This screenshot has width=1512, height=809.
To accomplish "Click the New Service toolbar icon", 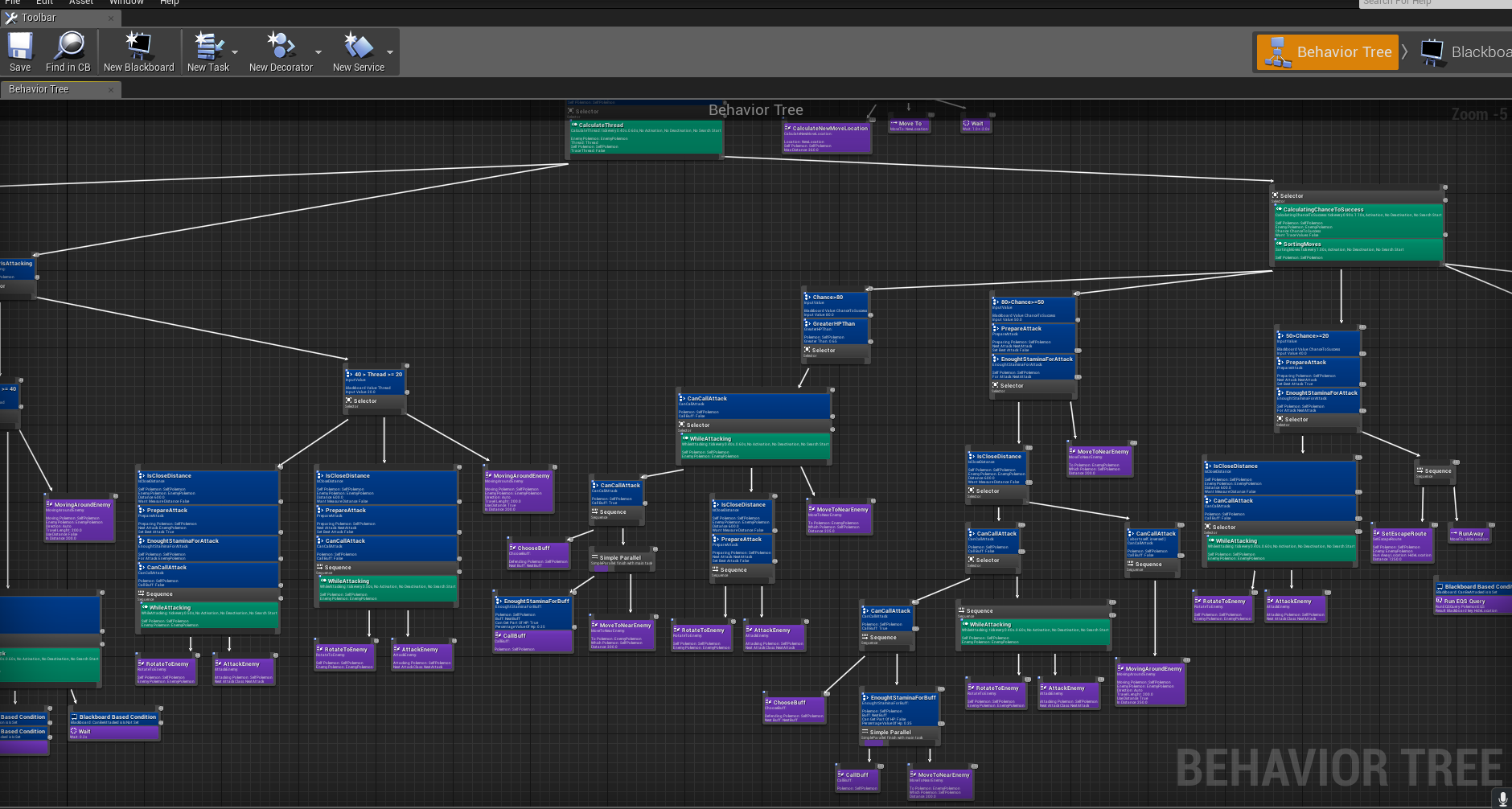I will 359,52.
